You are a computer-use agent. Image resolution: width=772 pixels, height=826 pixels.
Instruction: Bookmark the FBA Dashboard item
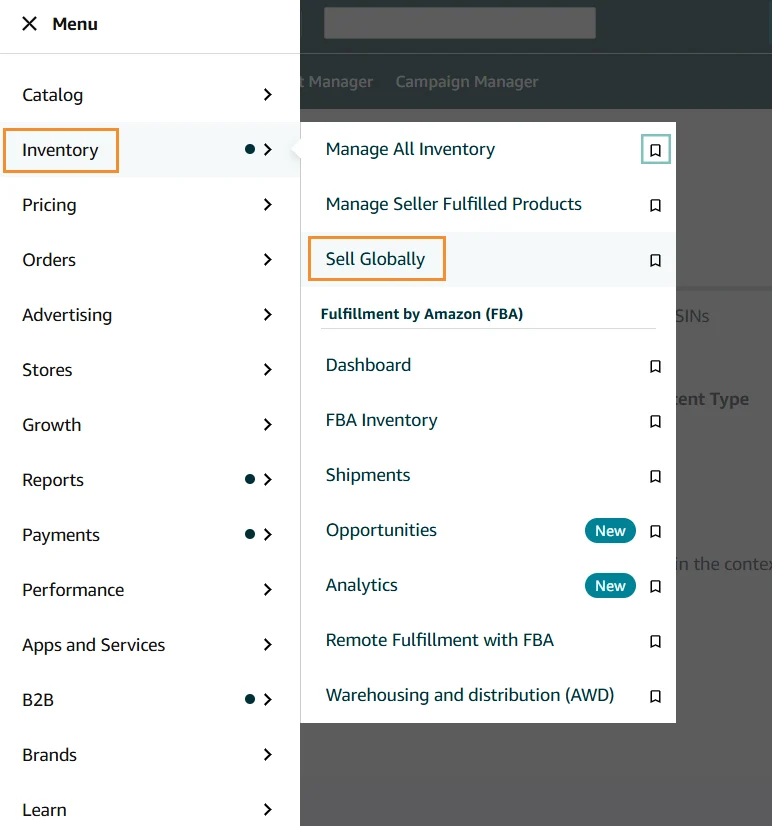656,366
